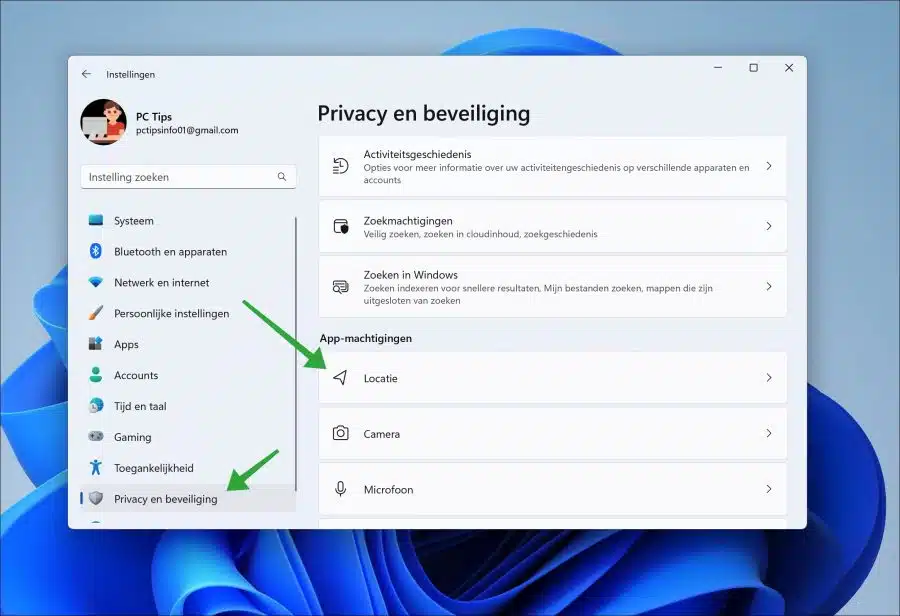Click pctipsinfo01@gmail.com account email
Viewport: 900px width, 616px height.
[x=187, y=130]
